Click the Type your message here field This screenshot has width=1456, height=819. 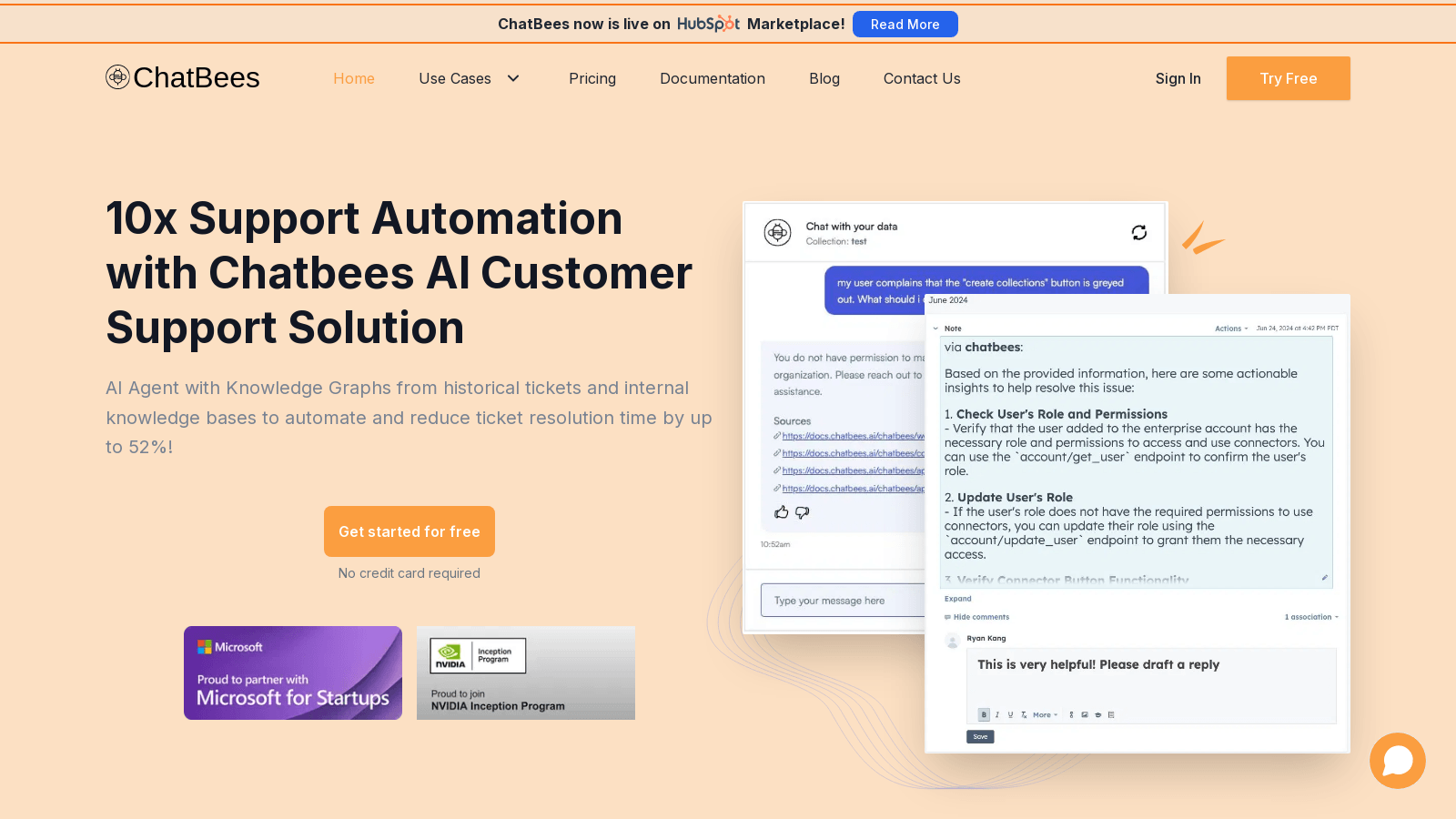tap(843, 601)
